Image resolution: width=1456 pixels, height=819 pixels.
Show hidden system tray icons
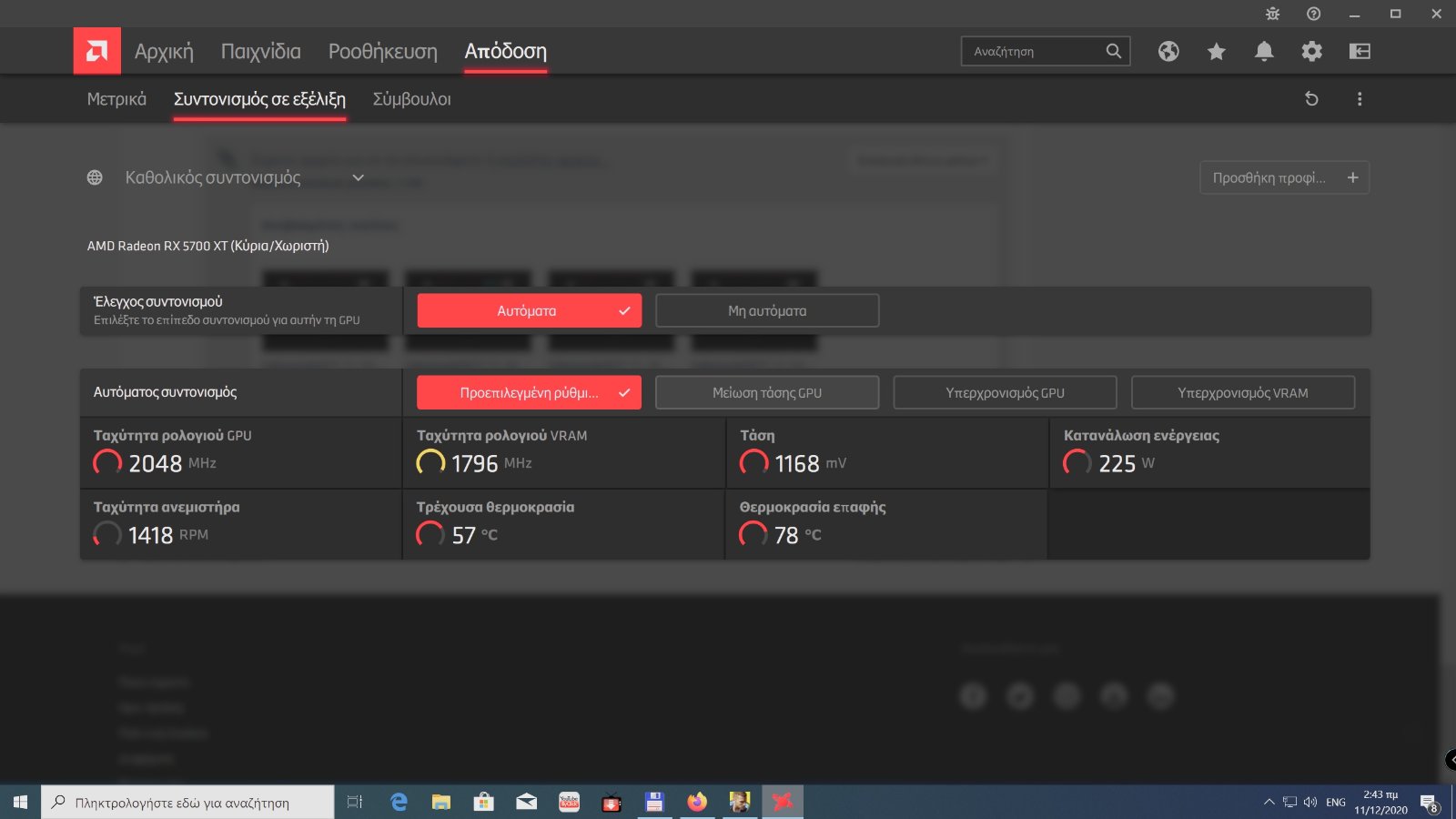pos(1269,802)
